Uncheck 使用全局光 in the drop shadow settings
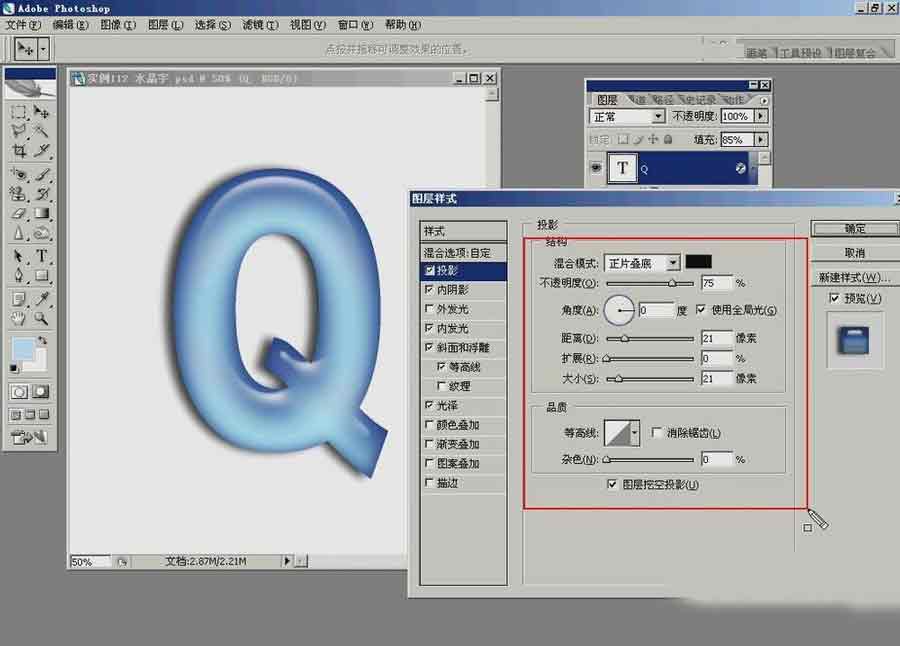 pyautogui.click(x=700, y=309)
